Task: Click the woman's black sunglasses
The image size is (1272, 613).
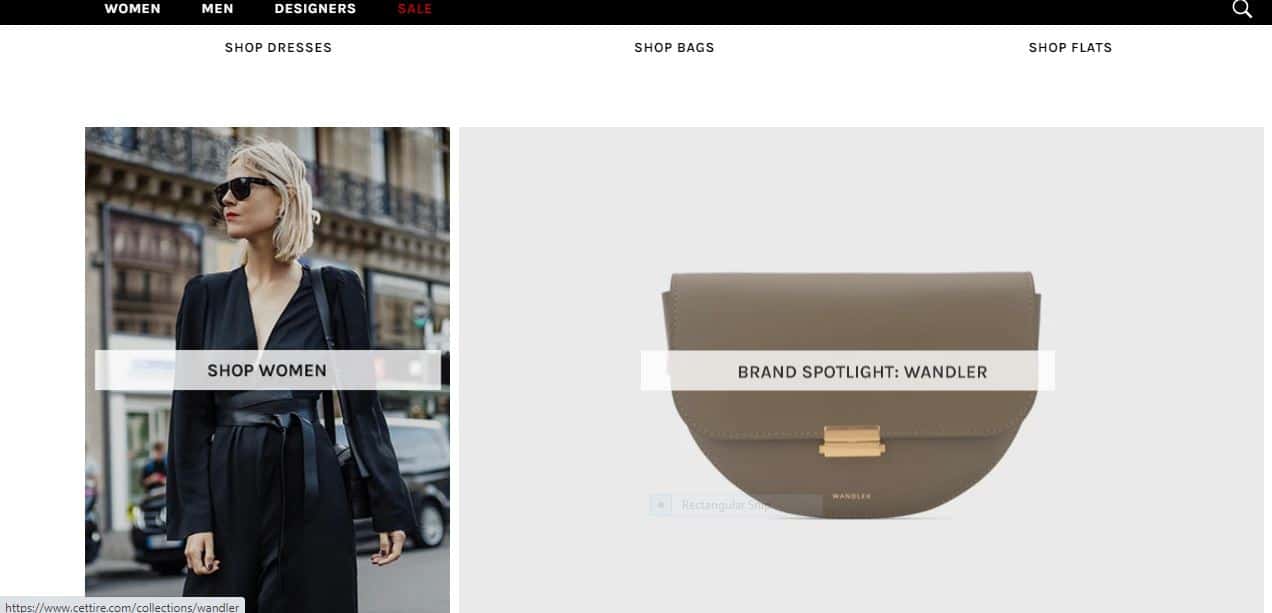Action: coord(242,189)
